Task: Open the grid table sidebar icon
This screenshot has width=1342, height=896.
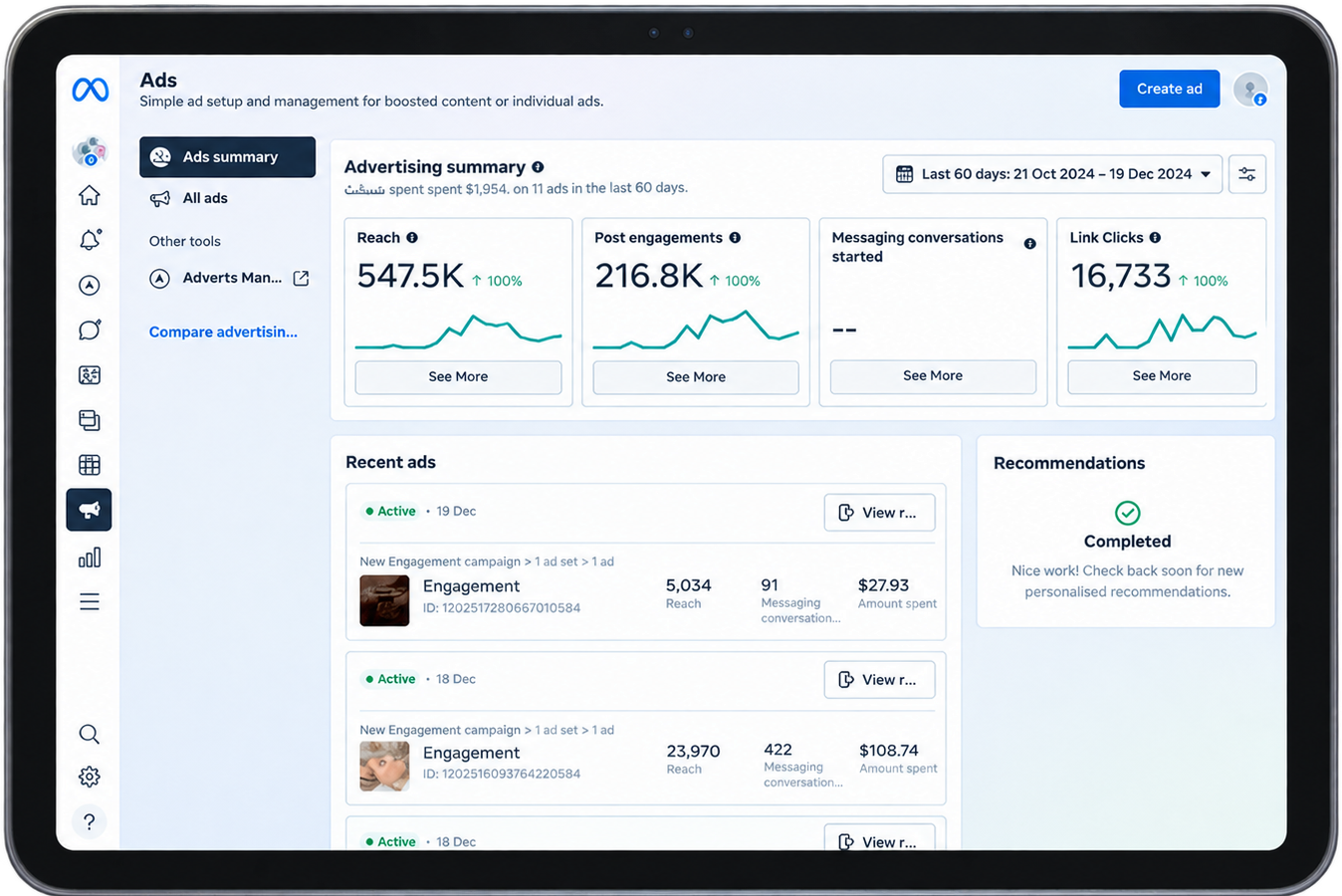Action: (90, 465)
